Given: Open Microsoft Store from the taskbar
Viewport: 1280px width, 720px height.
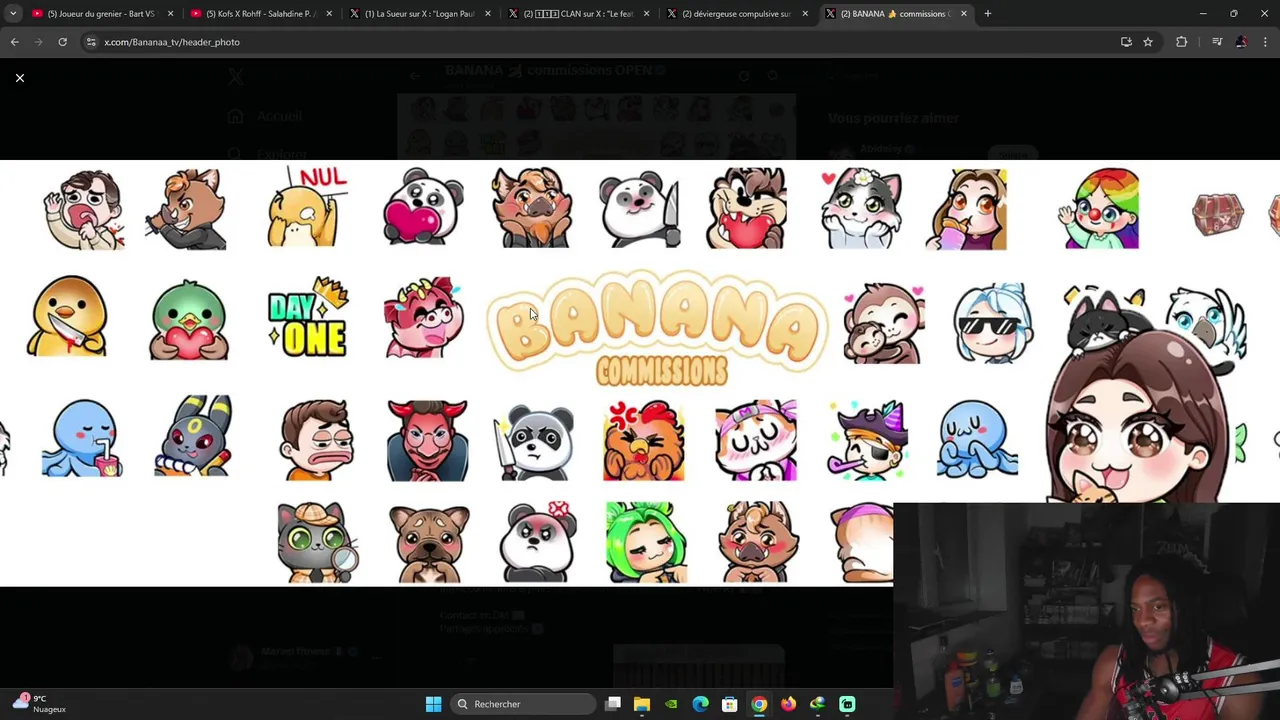Looking at the screenshot, I should [730, 704].
